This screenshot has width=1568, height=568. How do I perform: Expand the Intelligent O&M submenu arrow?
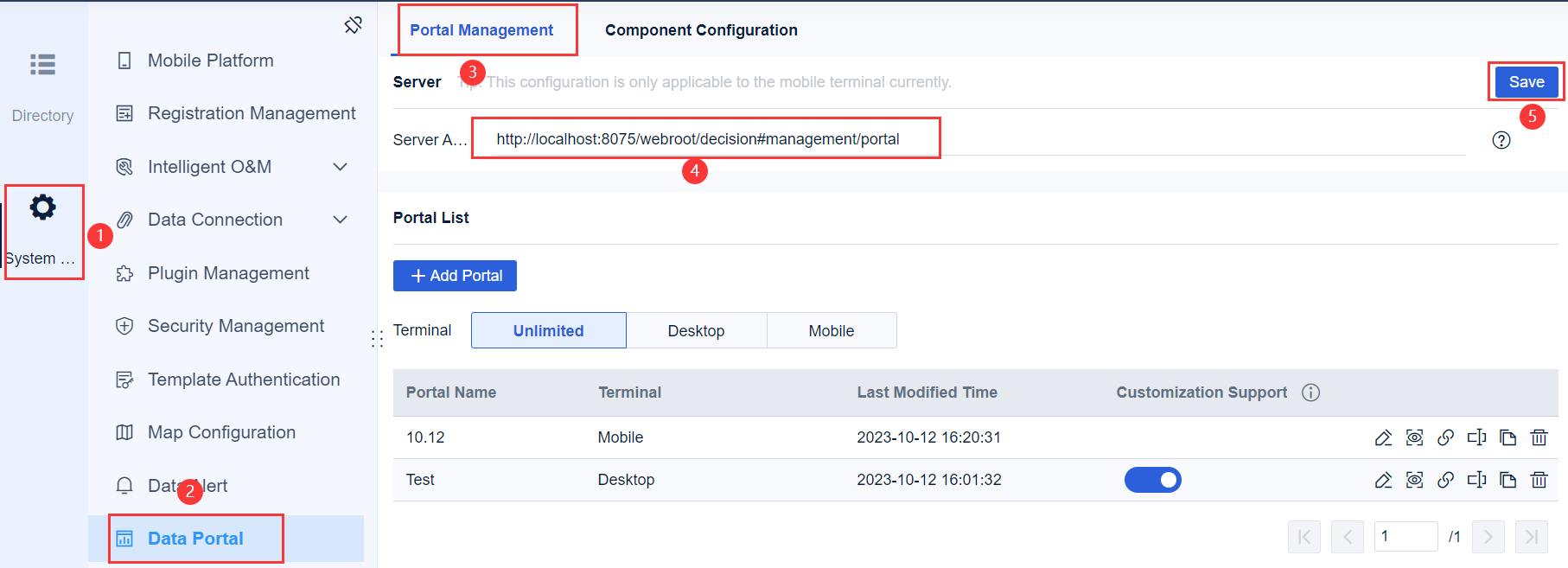341,167
